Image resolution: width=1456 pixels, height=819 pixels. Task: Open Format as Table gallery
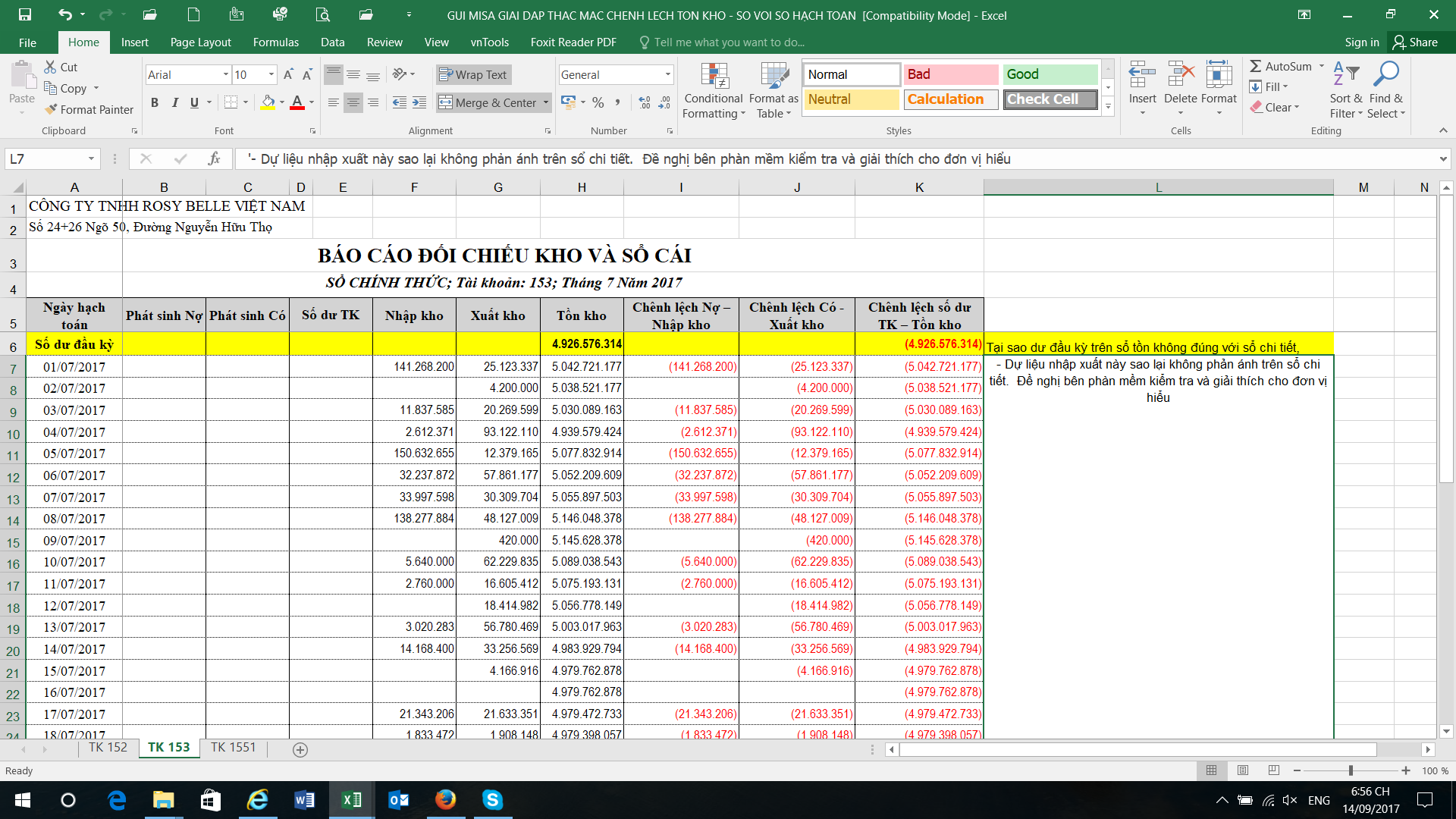click(773, 90)
